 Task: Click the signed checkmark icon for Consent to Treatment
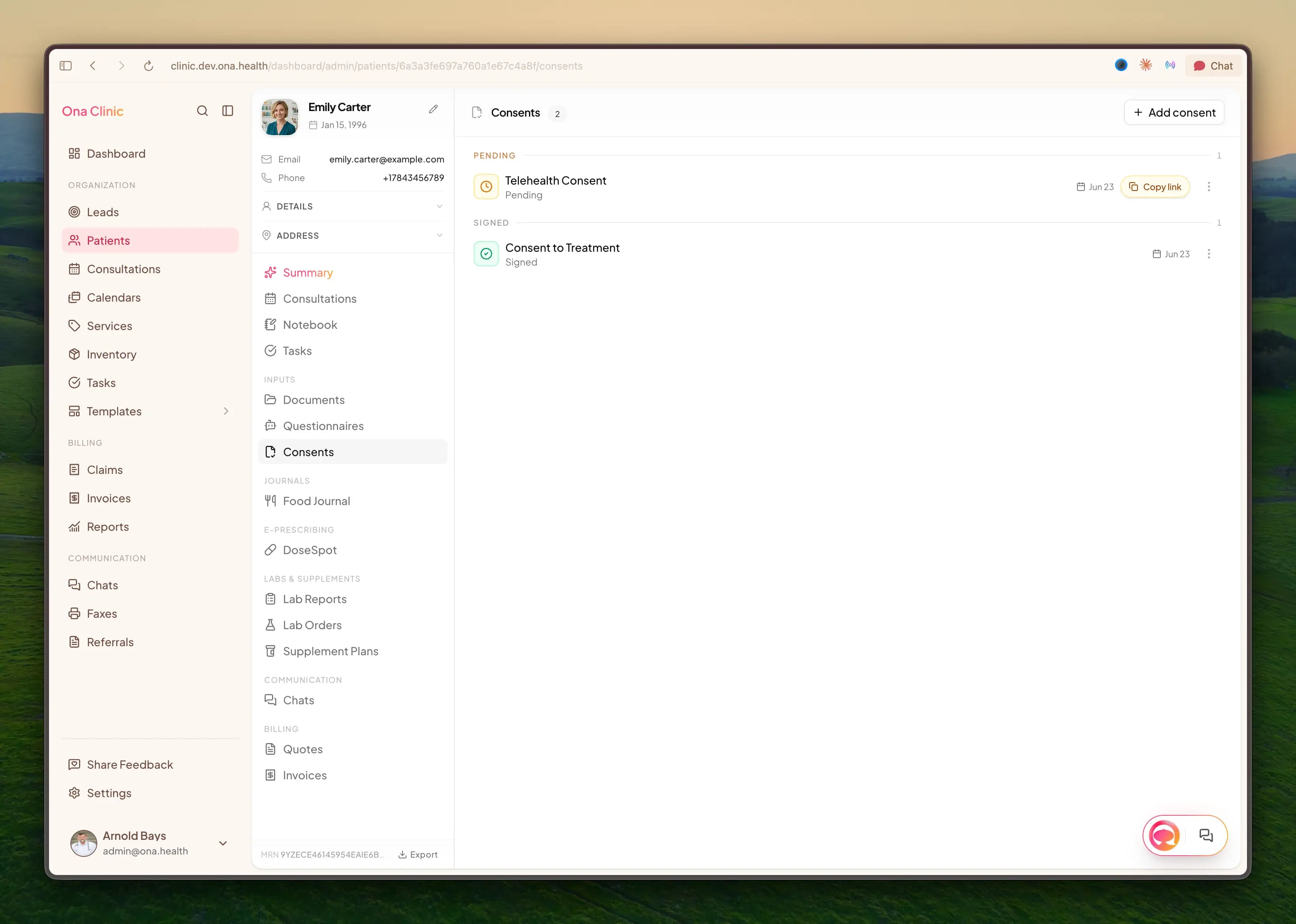click(486, 254)
